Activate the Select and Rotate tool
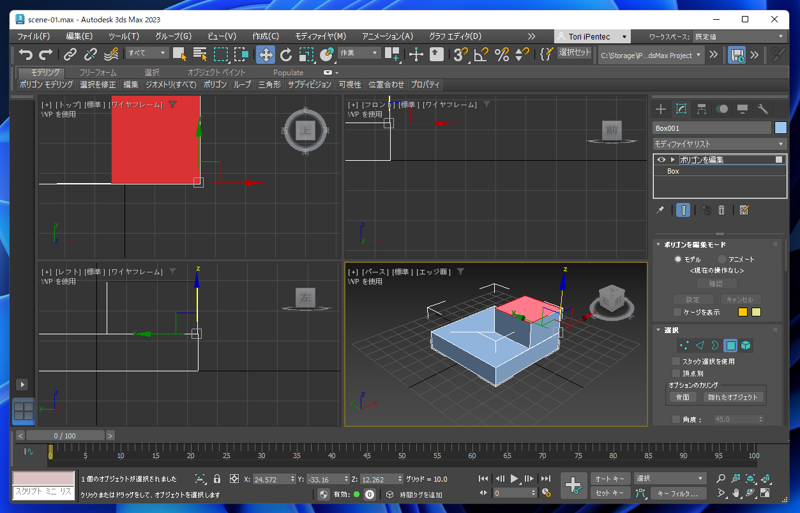This screenshot has width=800, height=513. 286,54
